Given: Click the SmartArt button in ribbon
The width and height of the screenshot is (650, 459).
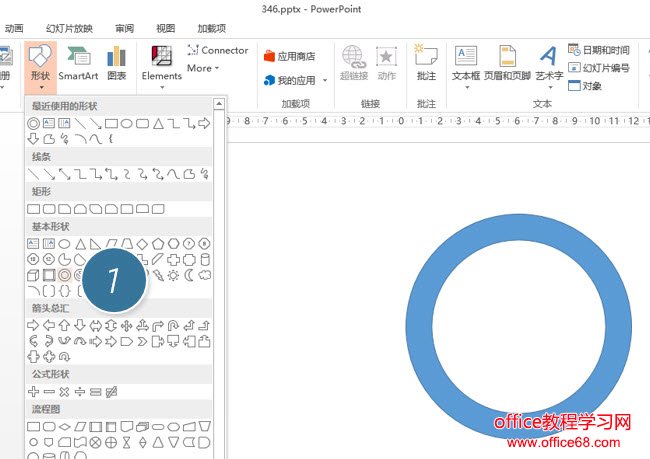Looking at the screenshot, I should [78, 62].
